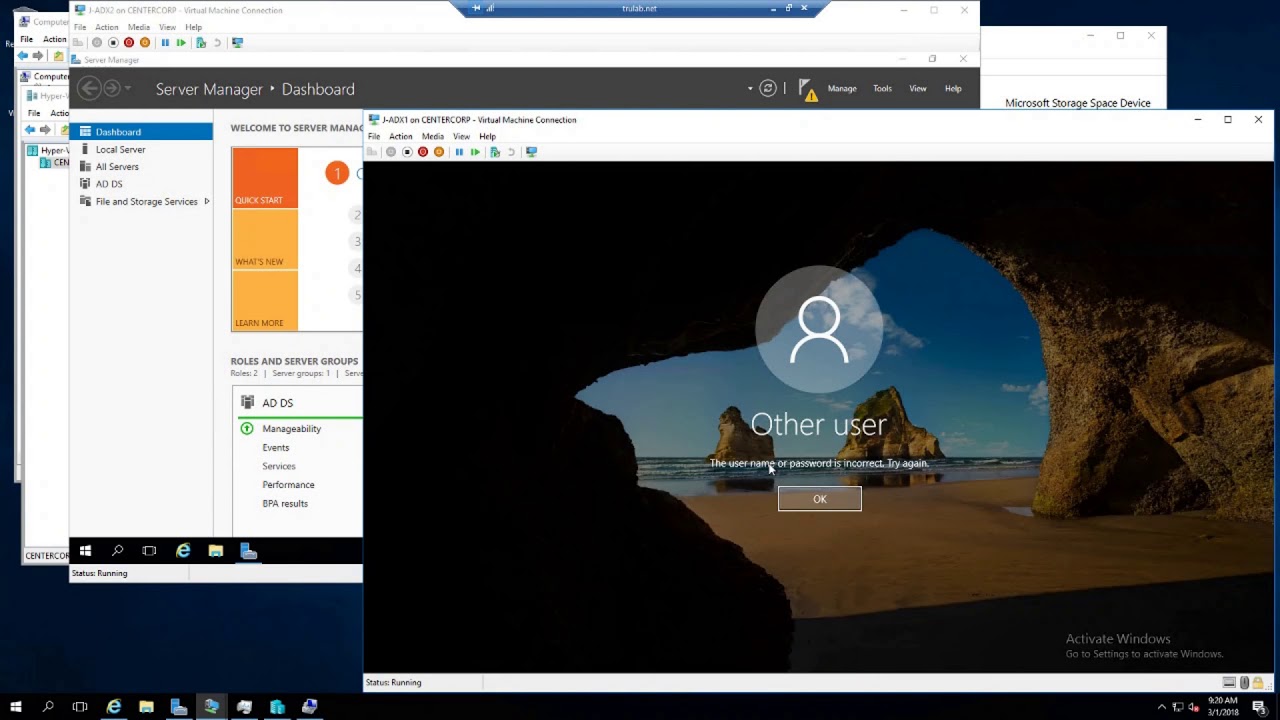Image resolution: width=1280 pixels, height=720 pixels.
Task: Open View menu in J-ADX1 connection window
Action: click(461, 136)
